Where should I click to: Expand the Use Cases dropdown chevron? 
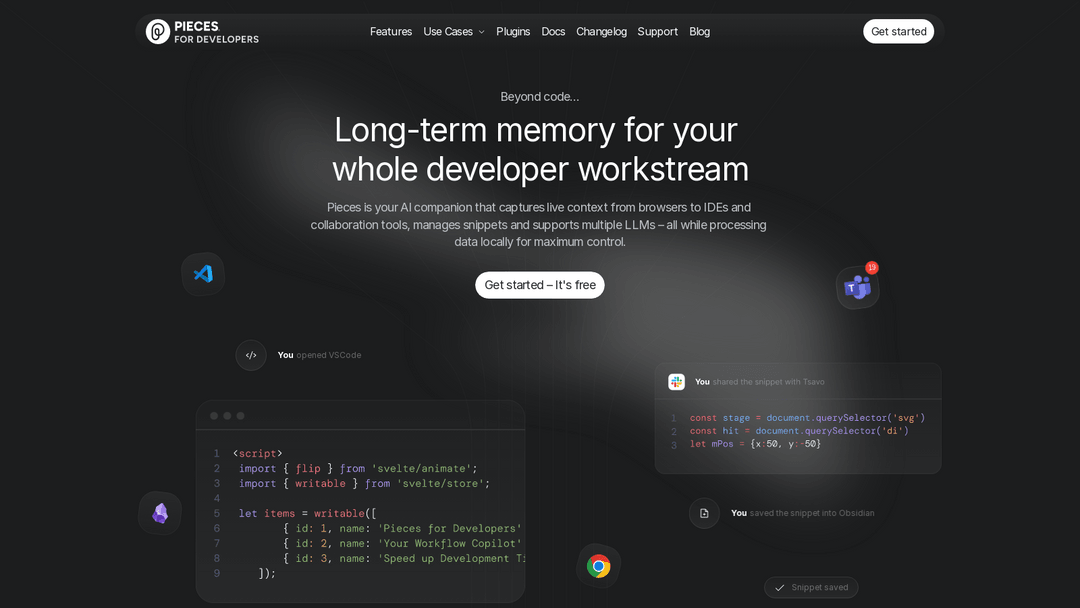point(481,32)
